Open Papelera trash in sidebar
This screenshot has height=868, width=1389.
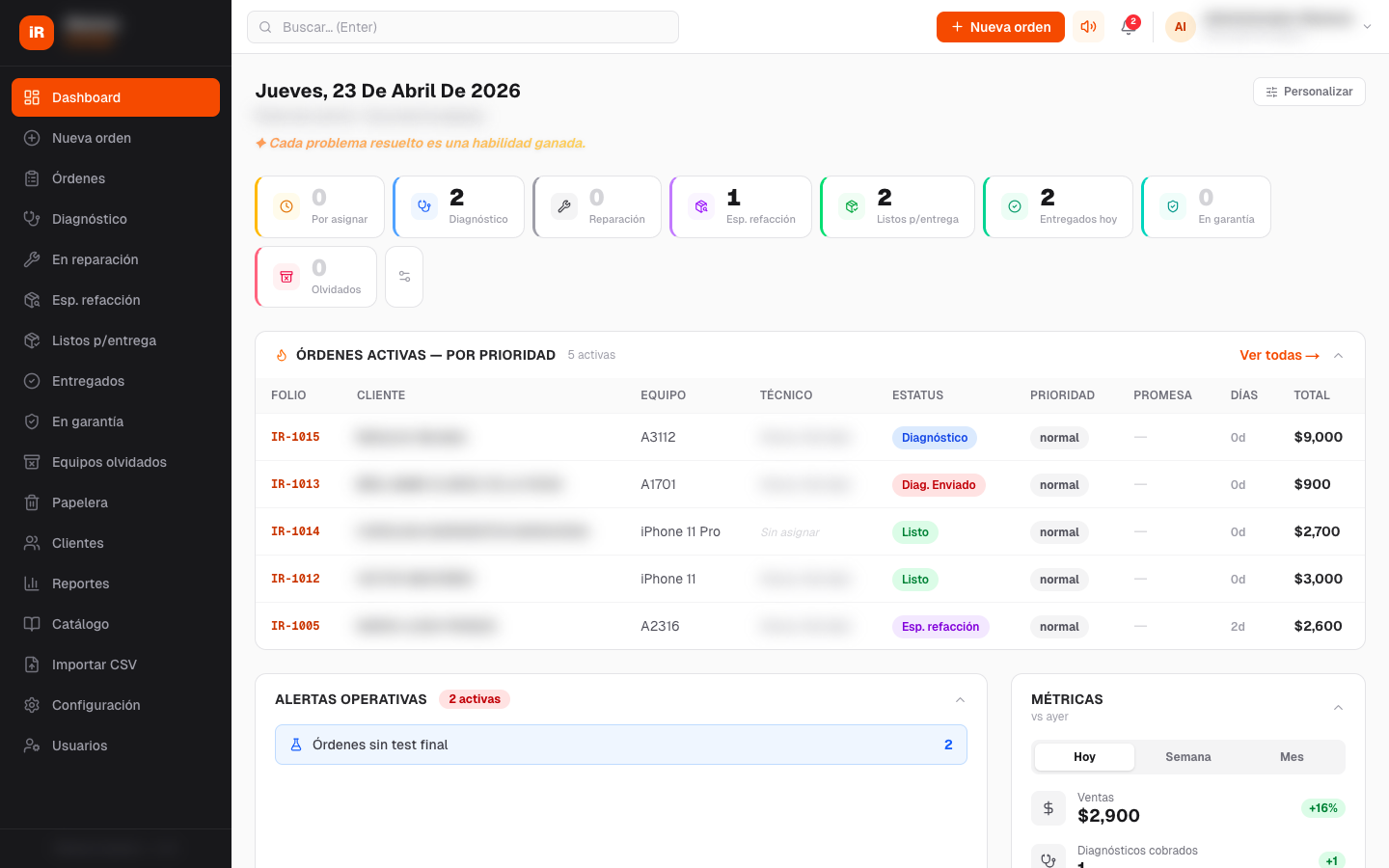(80, 502)
